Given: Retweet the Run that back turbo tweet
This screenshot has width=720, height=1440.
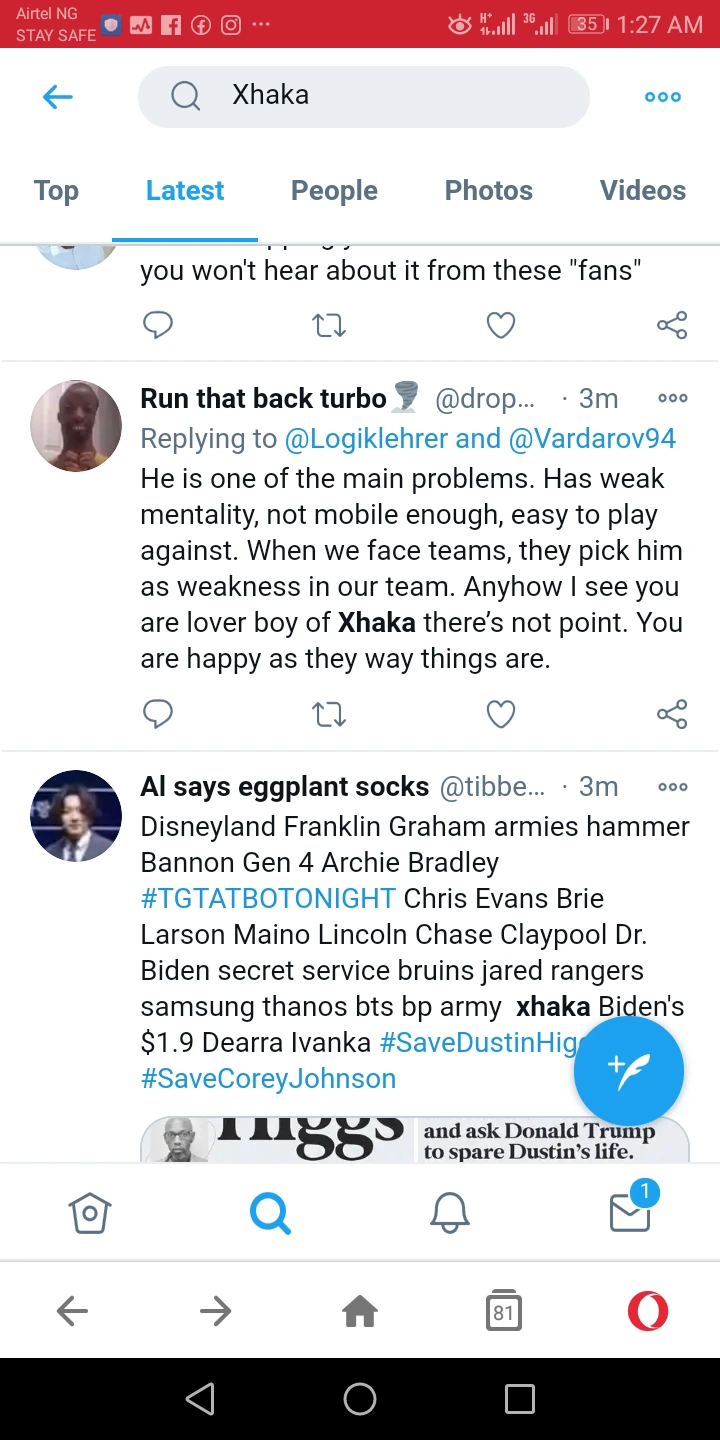Looking at the screenshot, I should click(x=329, y=714).
